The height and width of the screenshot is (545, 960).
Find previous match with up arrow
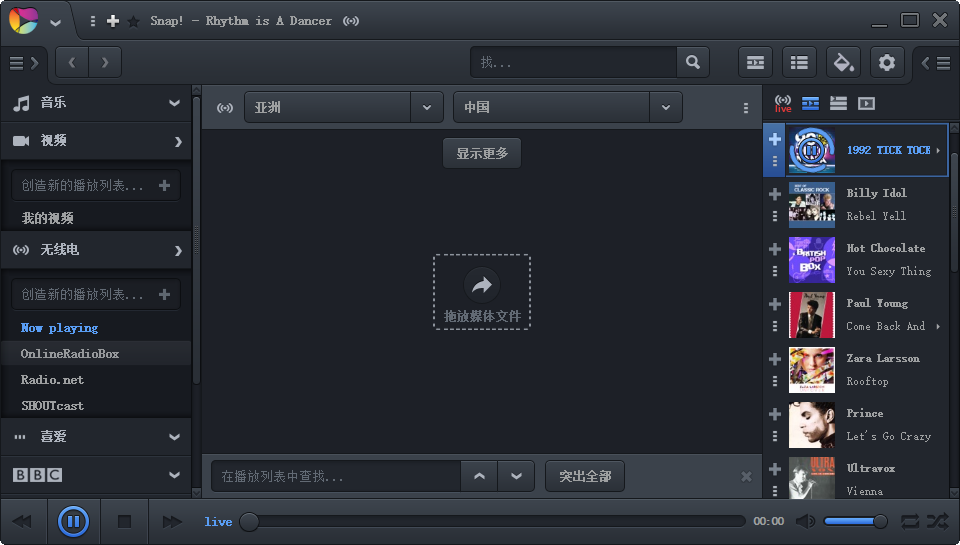[x=479, y=476]
